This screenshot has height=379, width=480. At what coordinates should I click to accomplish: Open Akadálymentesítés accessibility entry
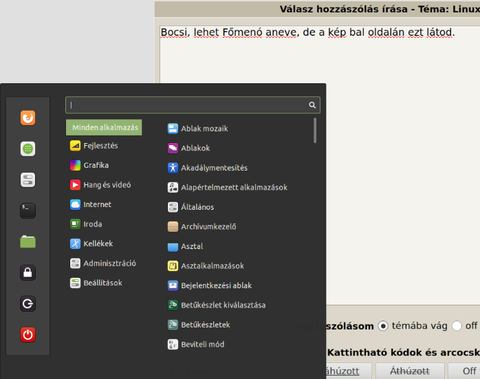(x=207, y=168)
